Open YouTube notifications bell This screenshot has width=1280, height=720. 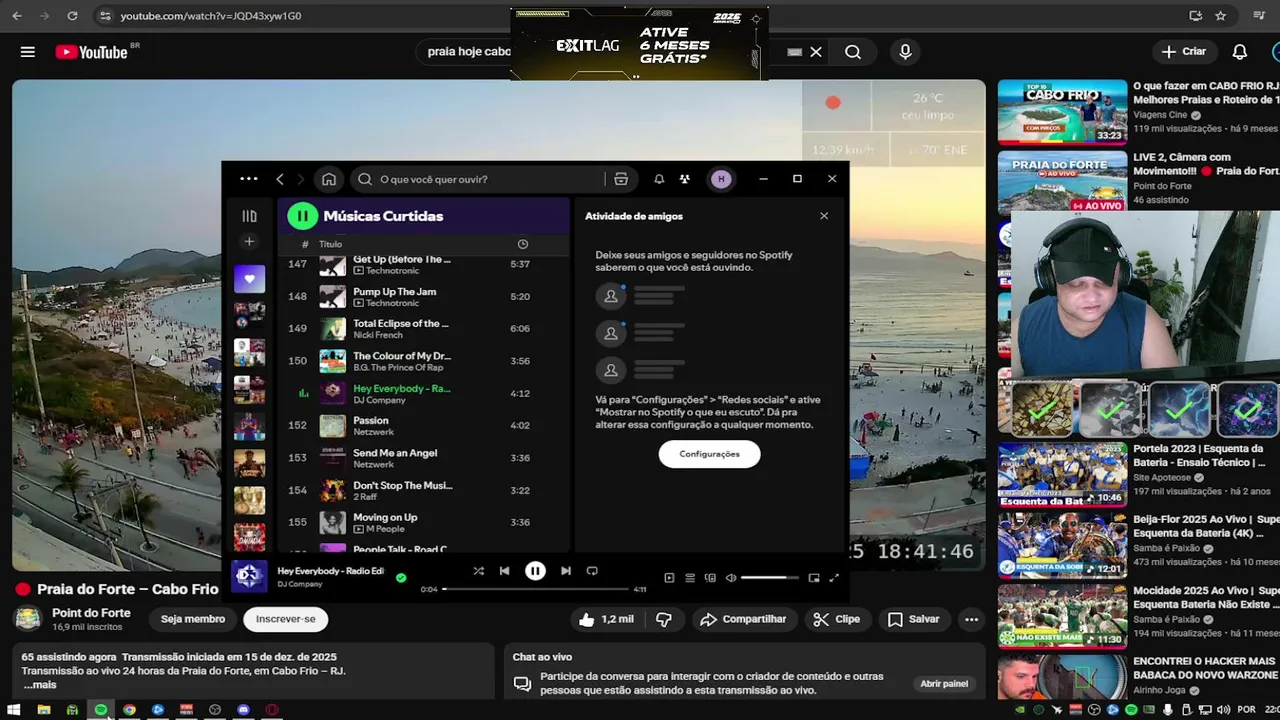click(x=1240, y=52)
